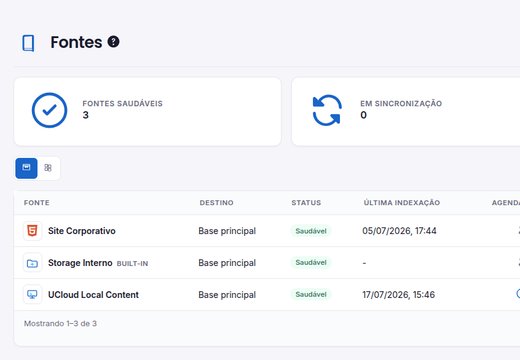Click Base principal in UCloud Local Content row
Viewport: 520px width, 360px height.
tap(227, 295)
